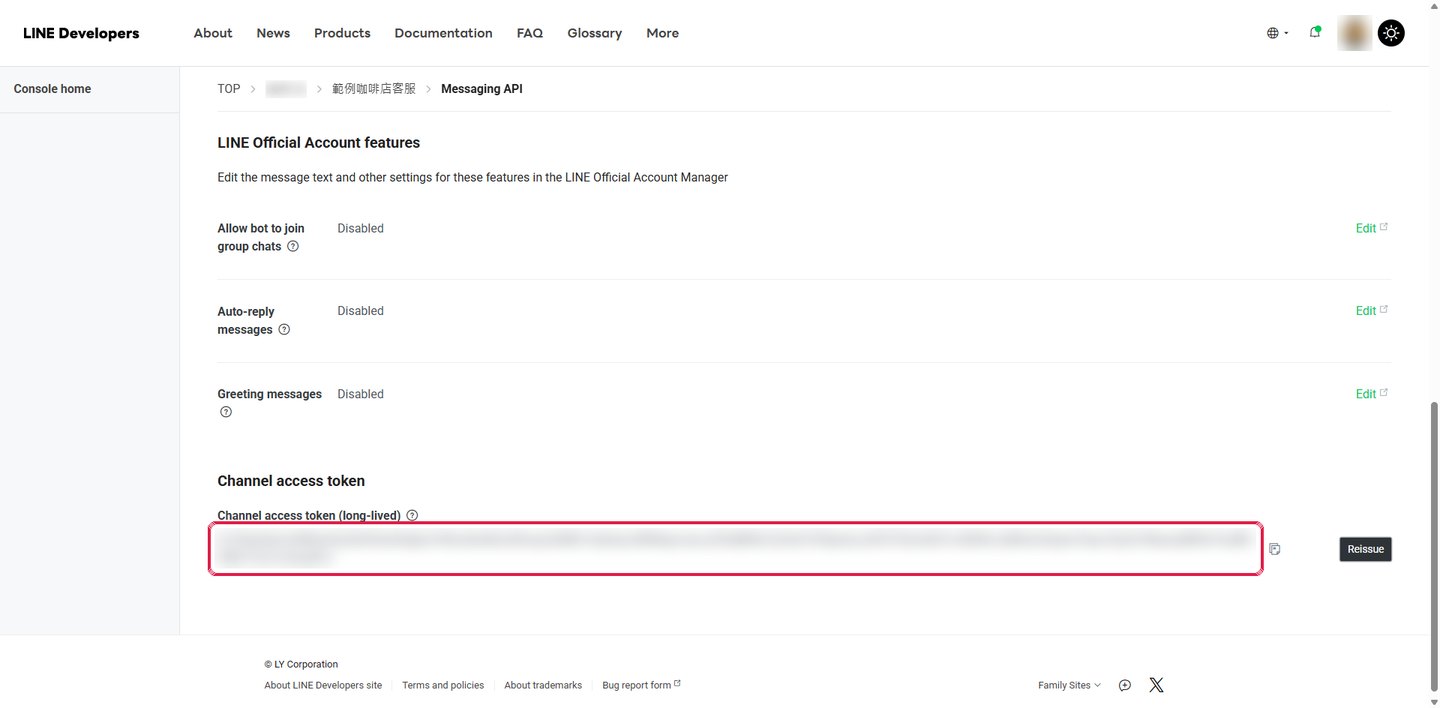Show help for Auto-reply messages
Image resolution: width=1440 pixels, height=708 pixels.
(284, 329)
